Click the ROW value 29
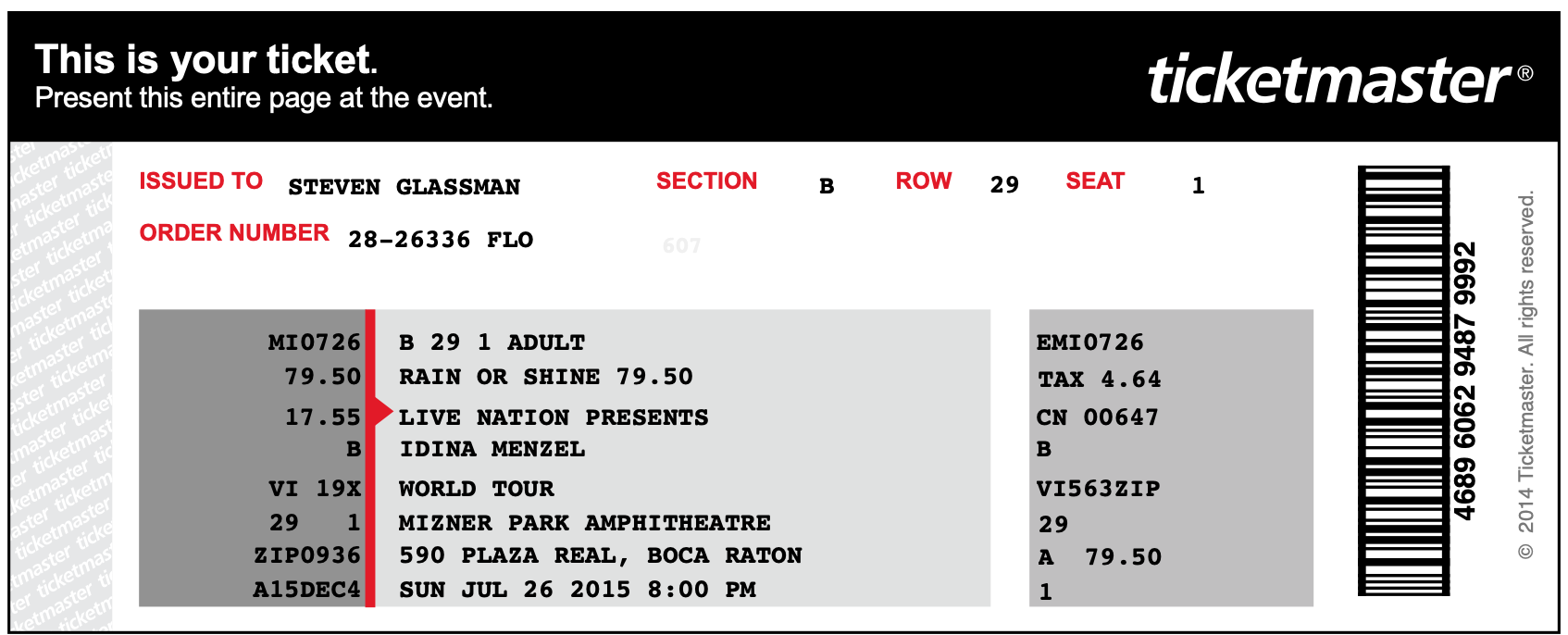The height and width of the screenshot is (635, 1568). 1004,185
